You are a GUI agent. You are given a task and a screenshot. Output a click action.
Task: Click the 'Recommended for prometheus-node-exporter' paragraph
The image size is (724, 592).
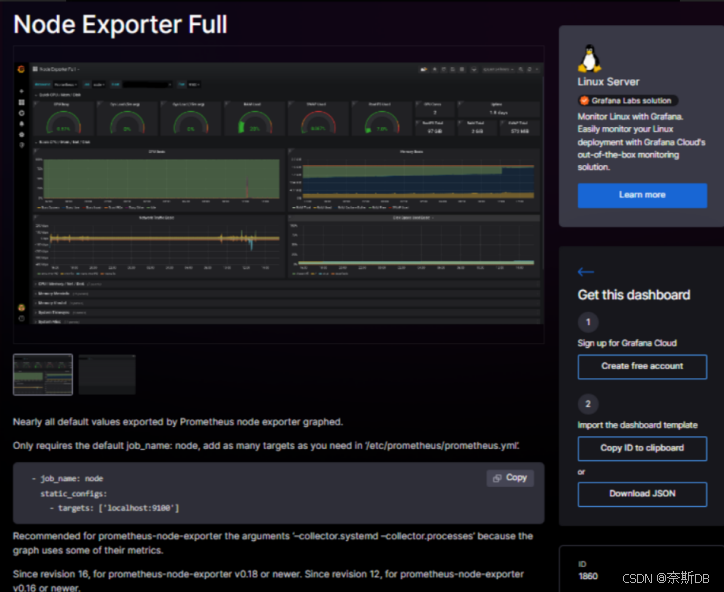pyautogui.click(x=273, y=543)
